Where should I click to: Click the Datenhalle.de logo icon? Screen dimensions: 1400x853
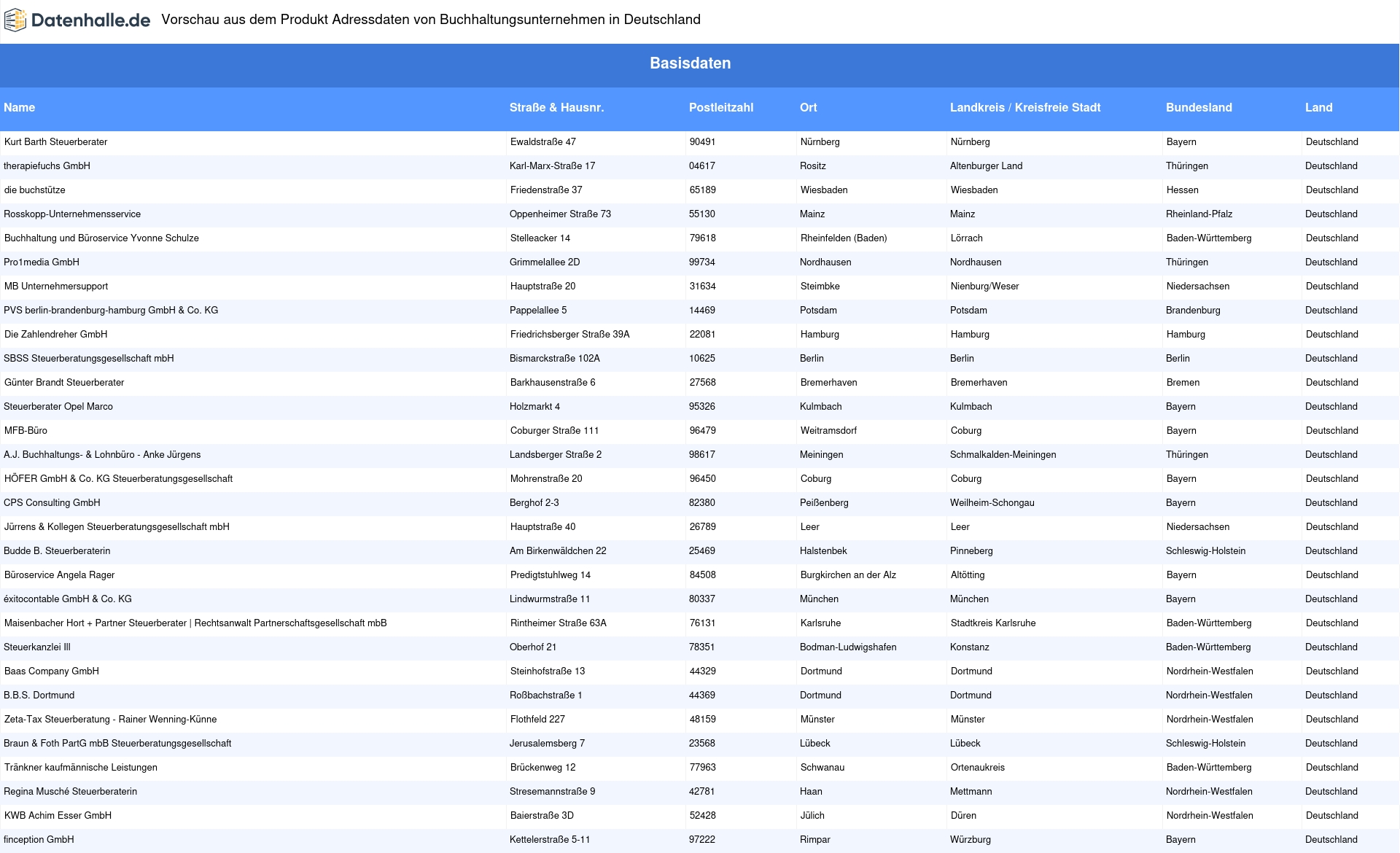tap(15, 20)
